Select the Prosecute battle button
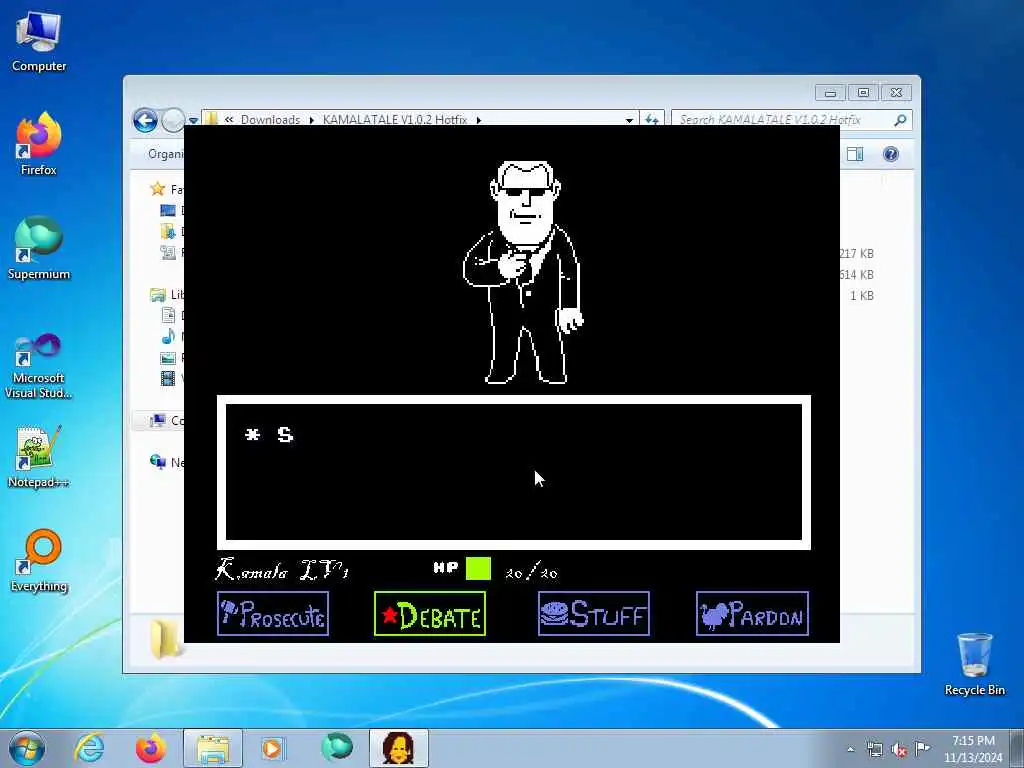 coord(273,613)
